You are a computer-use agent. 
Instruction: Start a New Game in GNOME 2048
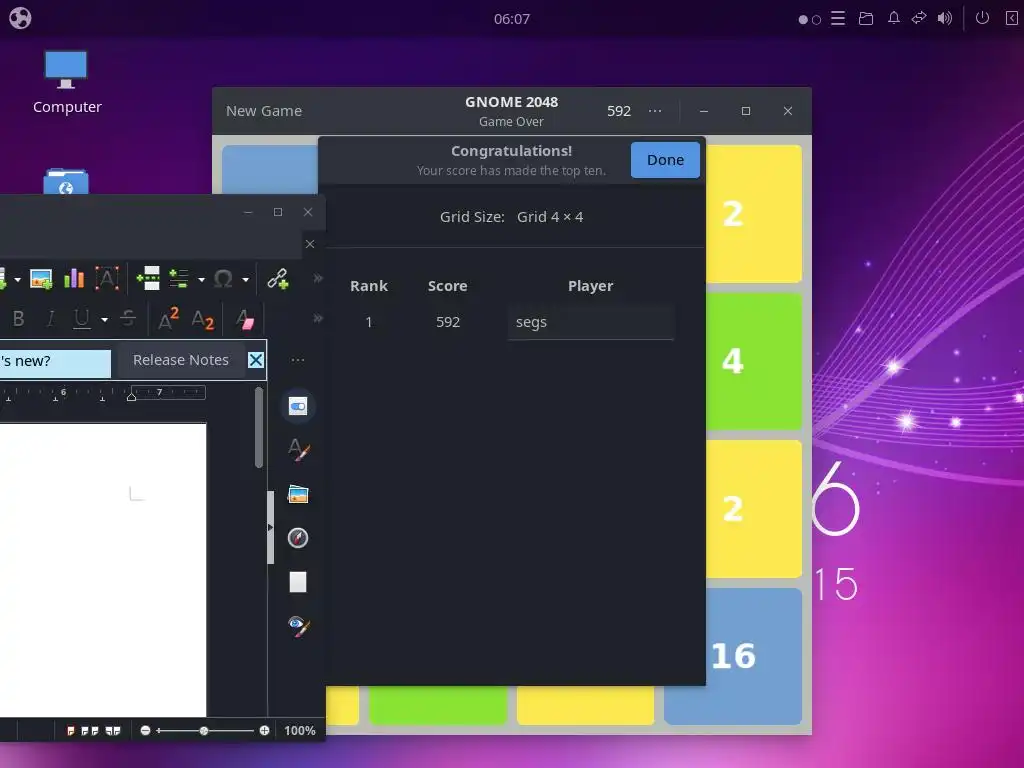(x=264, y=111)
